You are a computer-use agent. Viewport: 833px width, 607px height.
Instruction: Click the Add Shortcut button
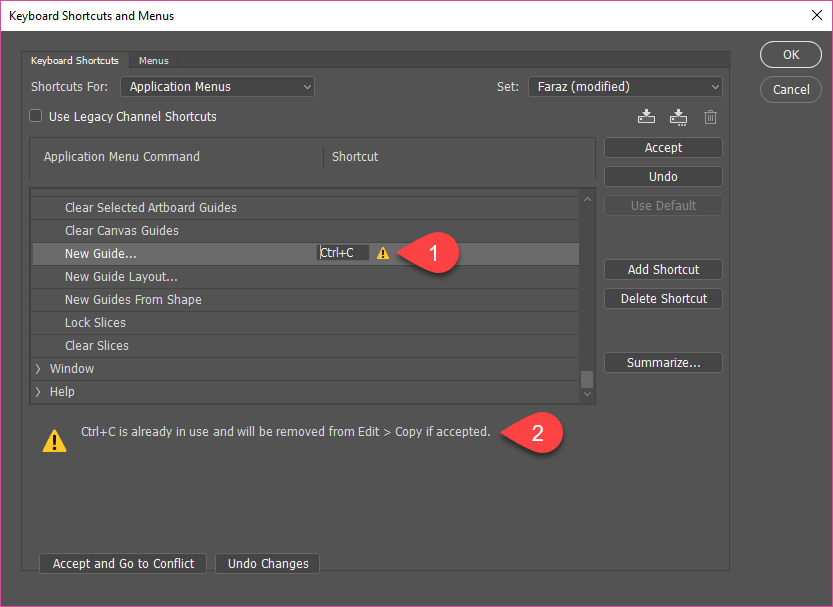[x=663, y=269]
